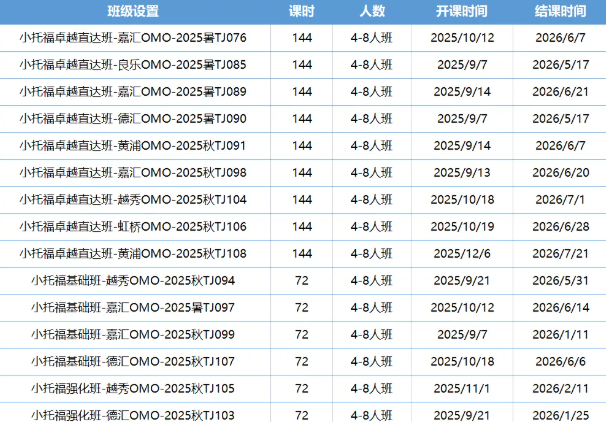The width and height of the screenshot is (606, 422).
Task: Click start date 2025/9/21 in TJ094 row
Action: [462, 281]
